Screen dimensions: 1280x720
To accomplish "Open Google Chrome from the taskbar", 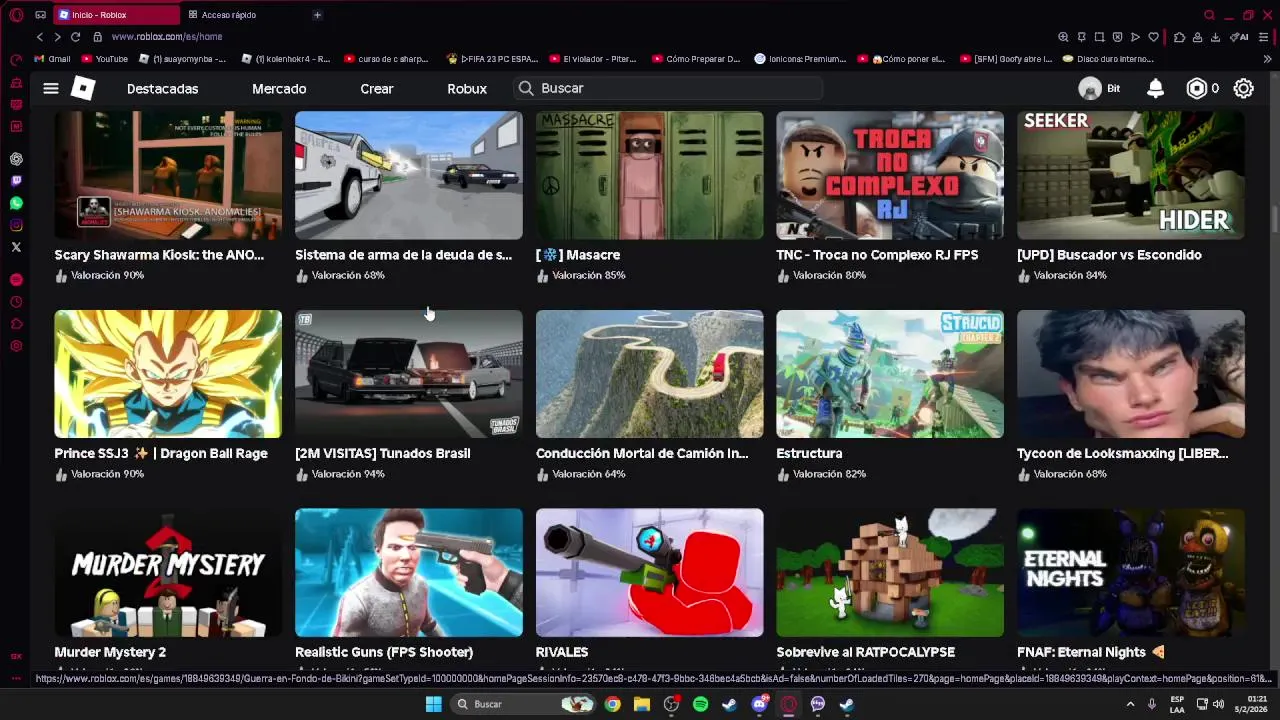I will 612,704.
